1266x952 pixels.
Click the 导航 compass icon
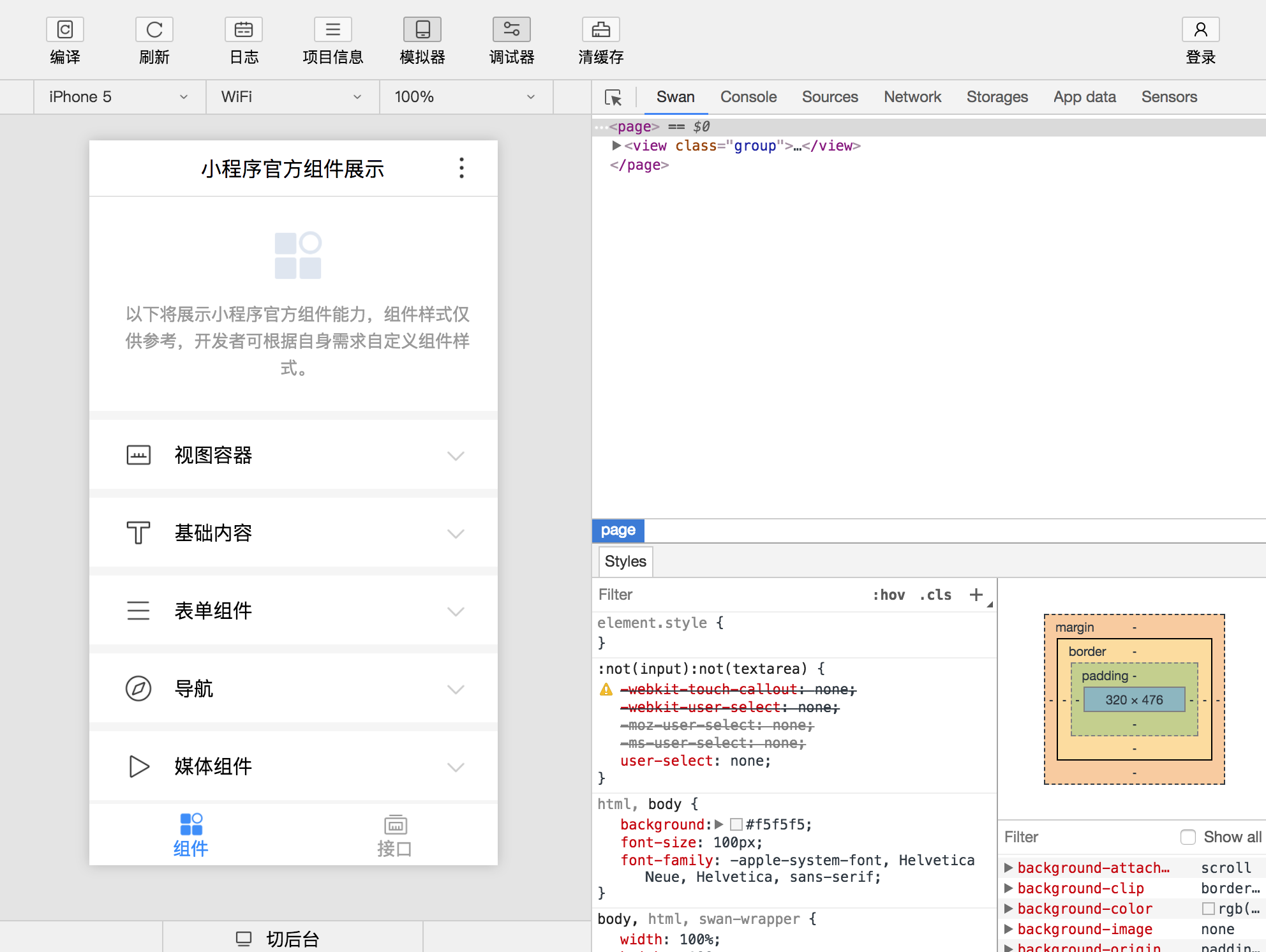(x=138, y=688)
